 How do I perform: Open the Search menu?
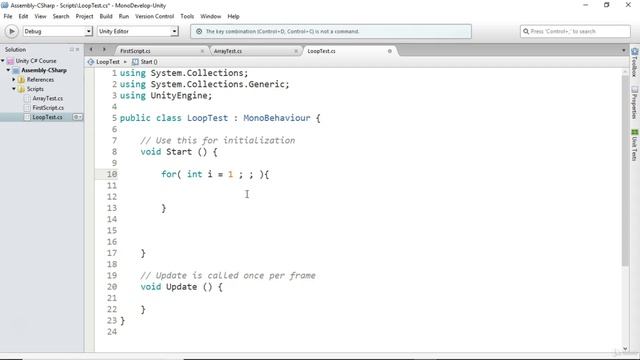click(x=61, y=16)
